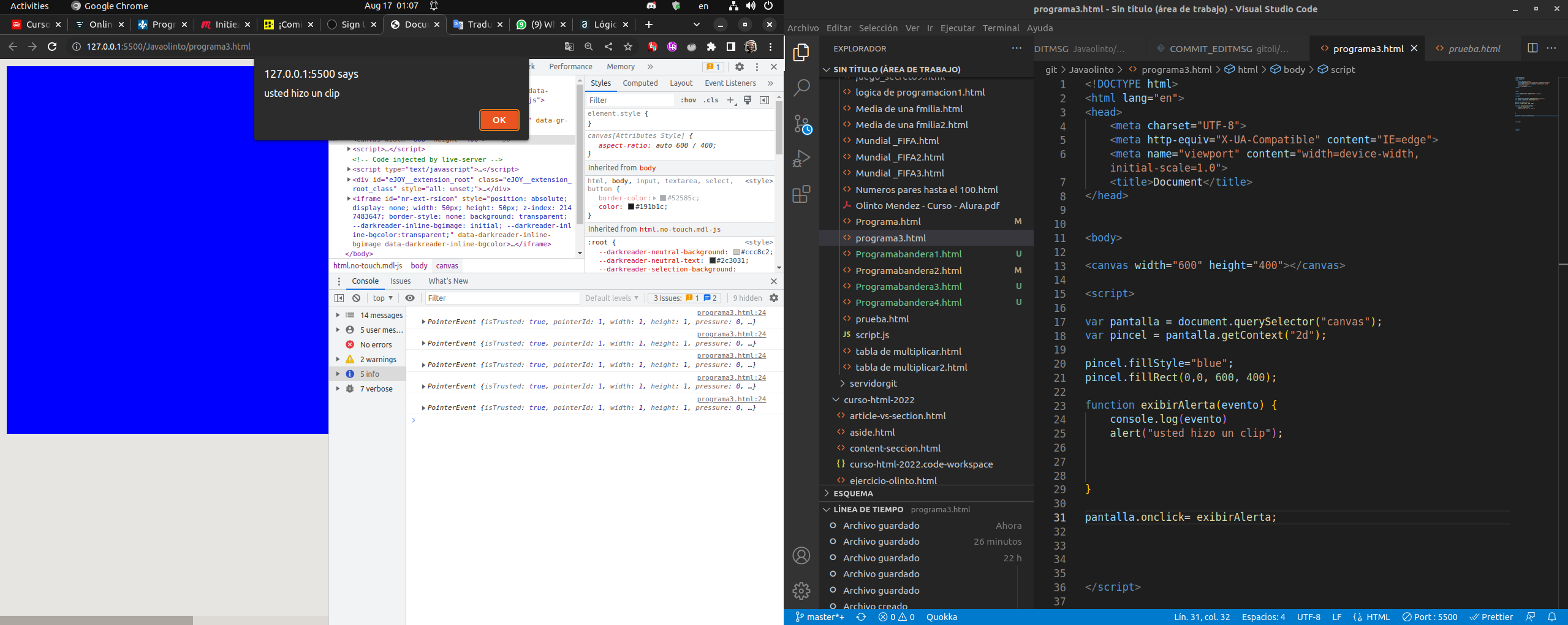Open the Accounts icon in VS Code
The height and width of the screenshot is (625, 1568).
click(801, 556)
